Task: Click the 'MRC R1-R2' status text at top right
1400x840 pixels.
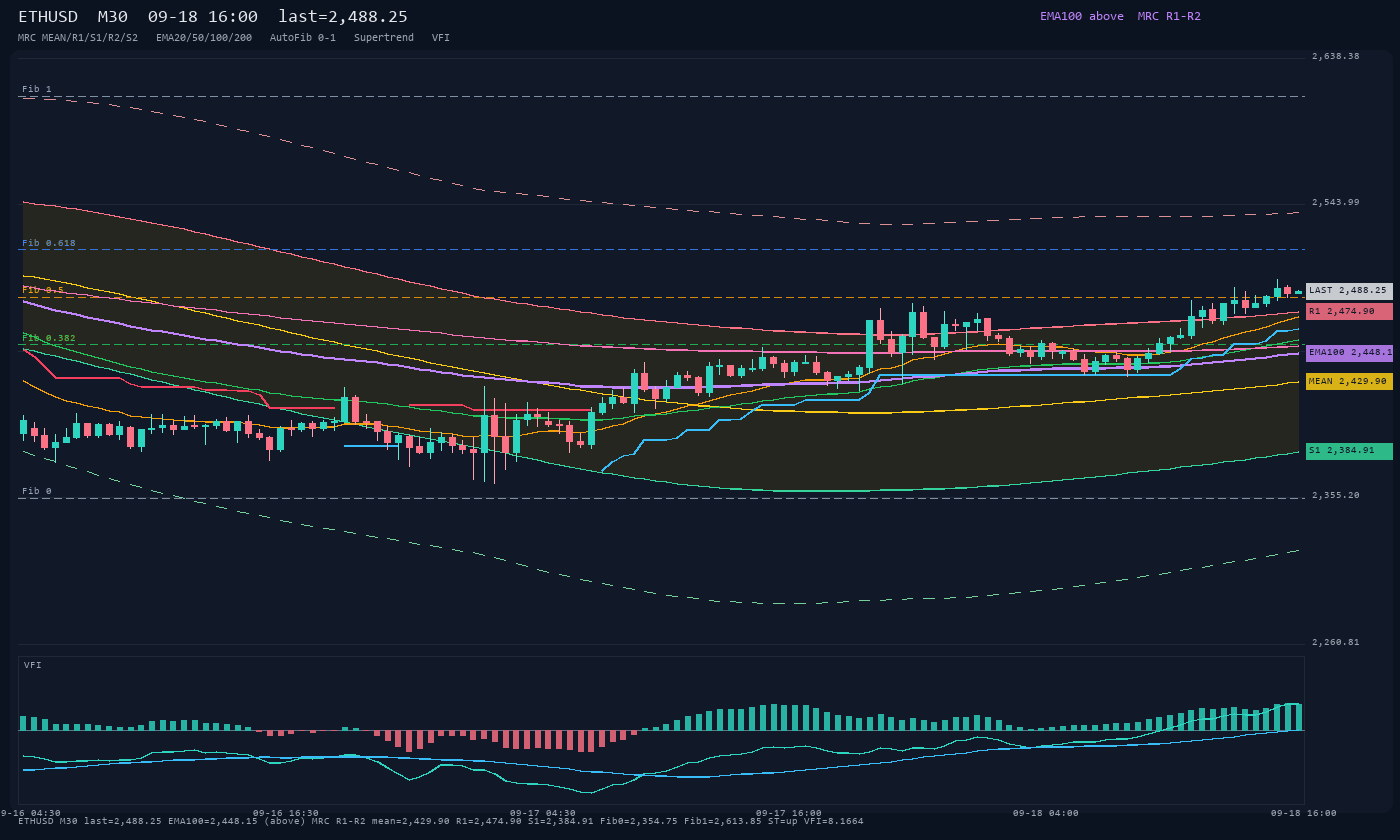Action: pos(1169,16)
